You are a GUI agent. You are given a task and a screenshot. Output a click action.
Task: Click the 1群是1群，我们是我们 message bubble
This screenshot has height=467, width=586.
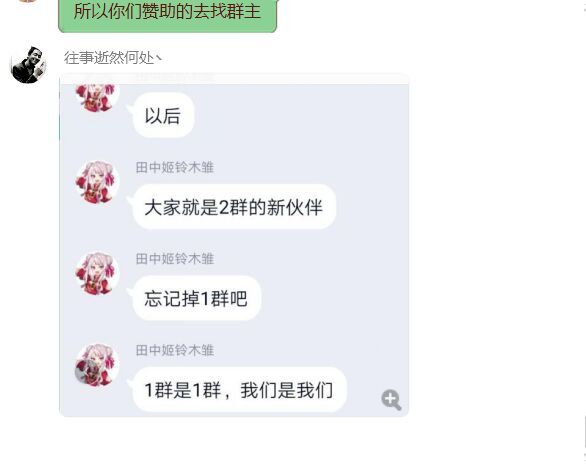pyautogui.click(x=239, y=390)
